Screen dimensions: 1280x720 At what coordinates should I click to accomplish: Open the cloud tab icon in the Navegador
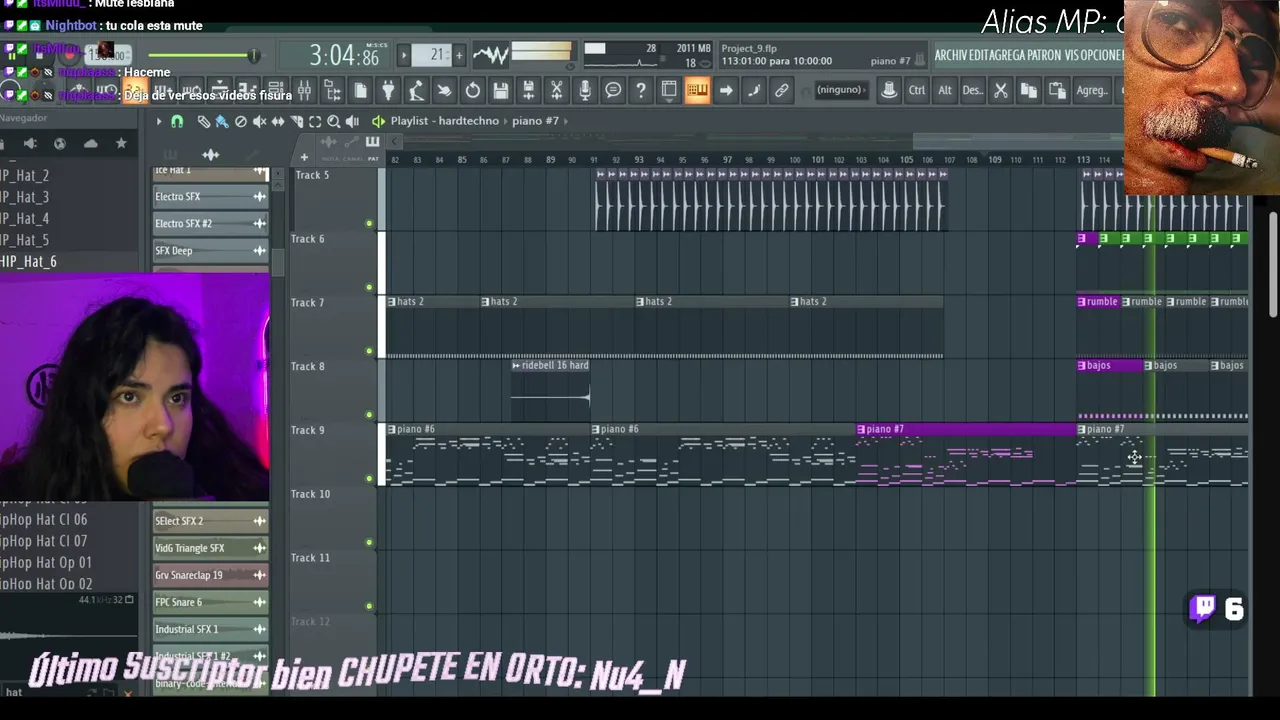click(91, 144)
